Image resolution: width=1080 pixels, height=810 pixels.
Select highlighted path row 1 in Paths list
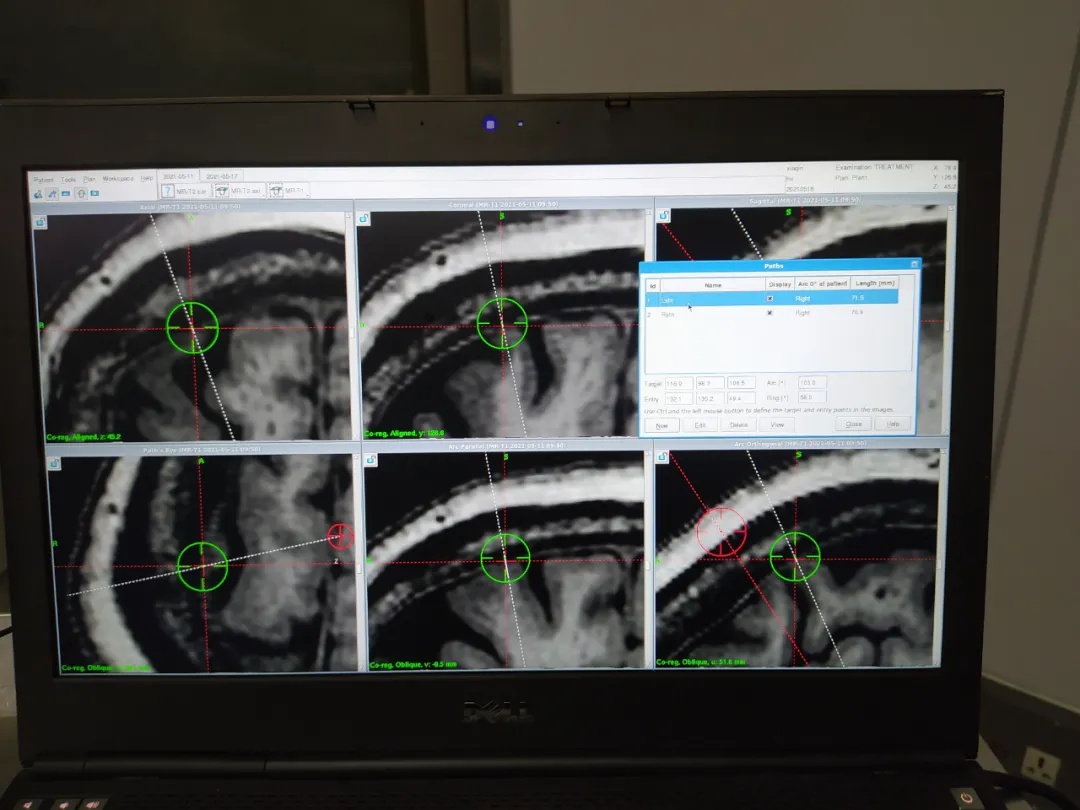click(x=771, y=299)
